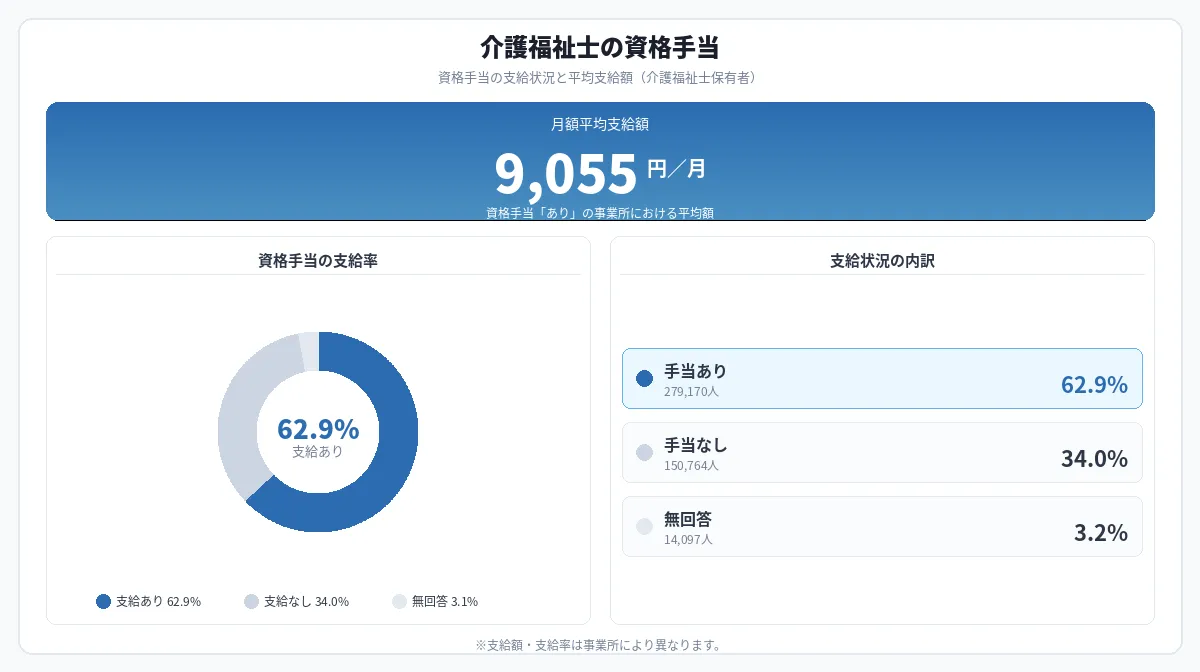Click the 円/月 unit label
This screenshot has height=672, width=1200.
tap(676, 169)
